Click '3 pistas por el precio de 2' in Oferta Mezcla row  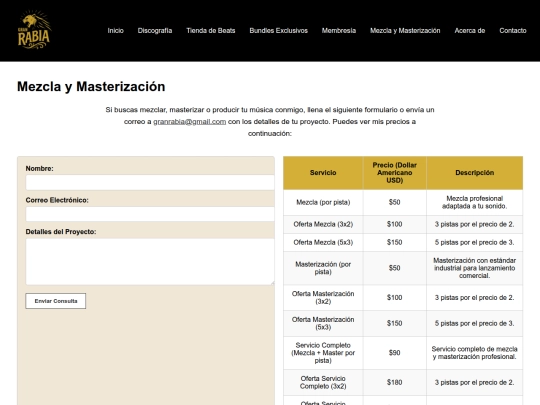[x=475, y=224]
